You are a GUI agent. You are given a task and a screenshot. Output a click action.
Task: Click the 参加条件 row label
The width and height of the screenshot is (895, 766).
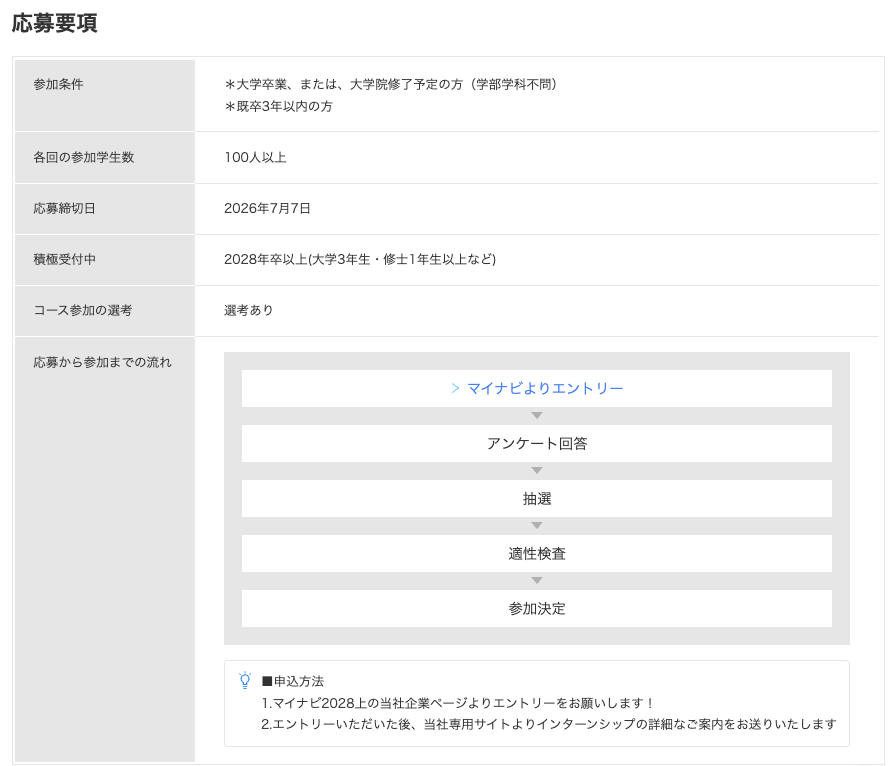pos(58,84)
